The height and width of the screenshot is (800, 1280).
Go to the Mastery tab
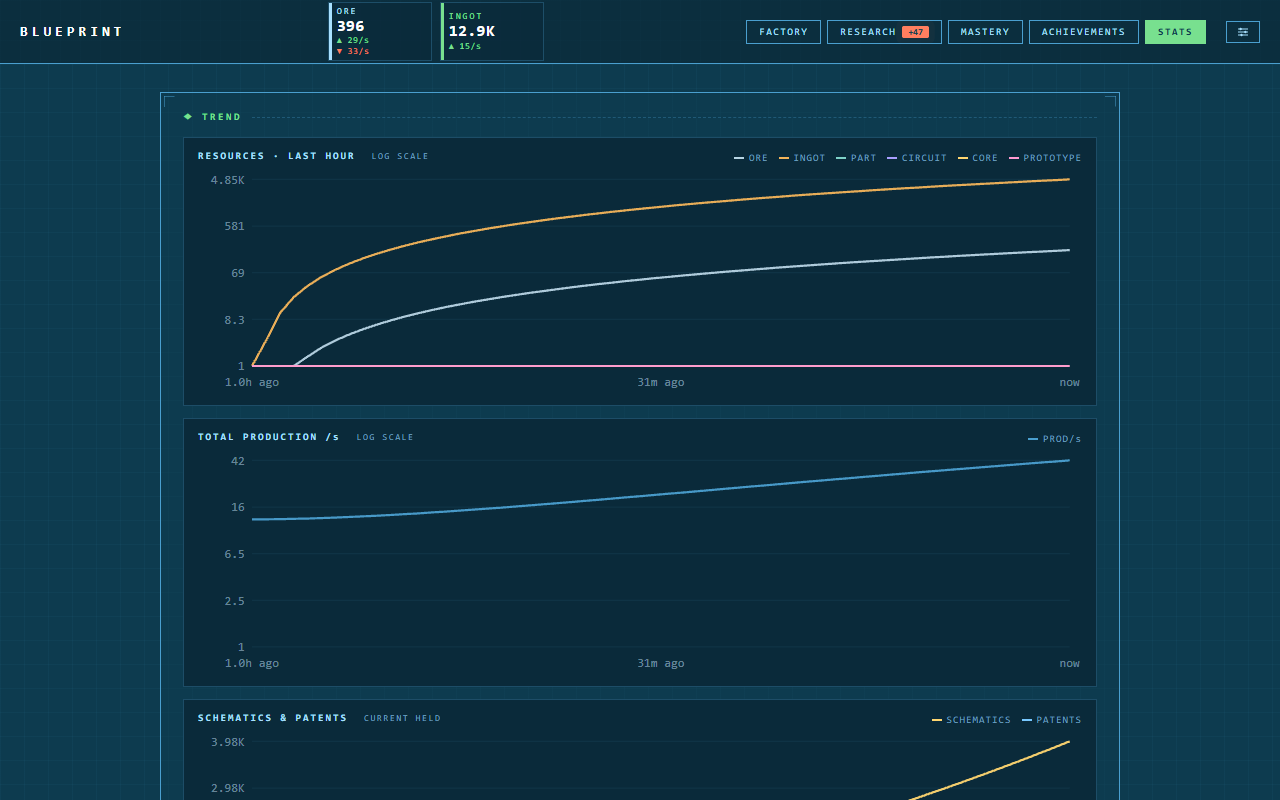[x=985, y=32]
